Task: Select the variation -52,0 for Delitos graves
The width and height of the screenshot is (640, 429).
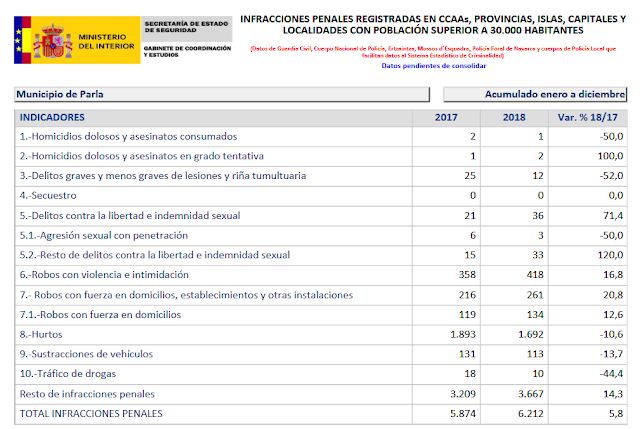Action: [x=611, y=176]
